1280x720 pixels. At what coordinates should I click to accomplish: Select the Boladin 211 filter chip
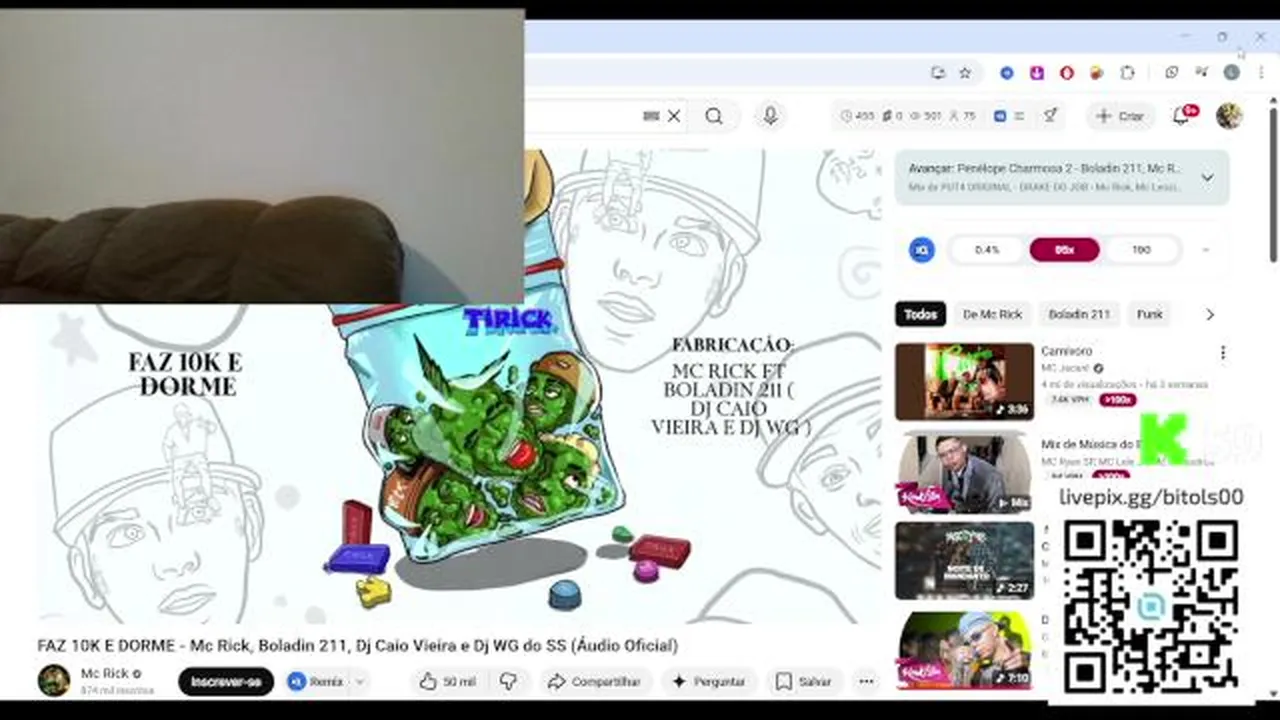click(1079, 314)
